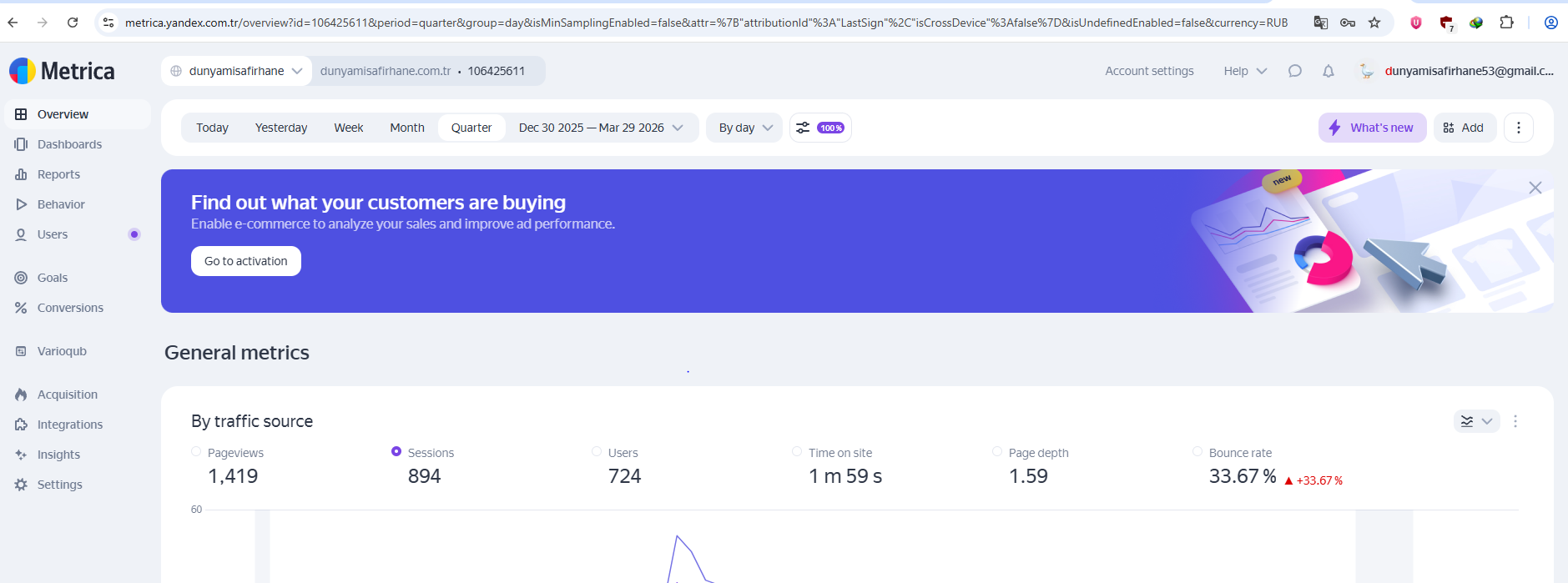The image size is (1568, 583).
Task: Open the site information icon in address bar
Action: coord(108,23)
